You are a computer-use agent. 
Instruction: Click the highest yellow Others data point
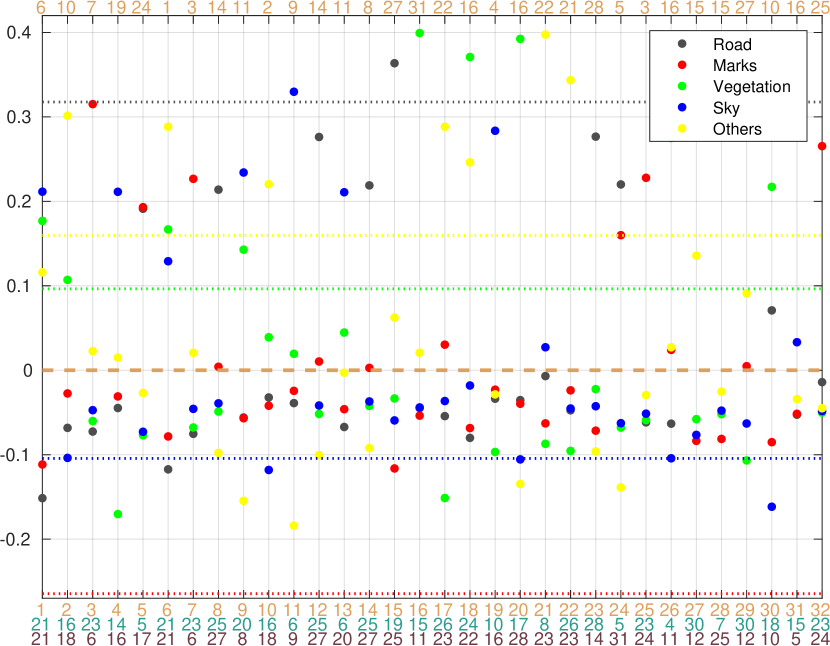coord(545,35)
